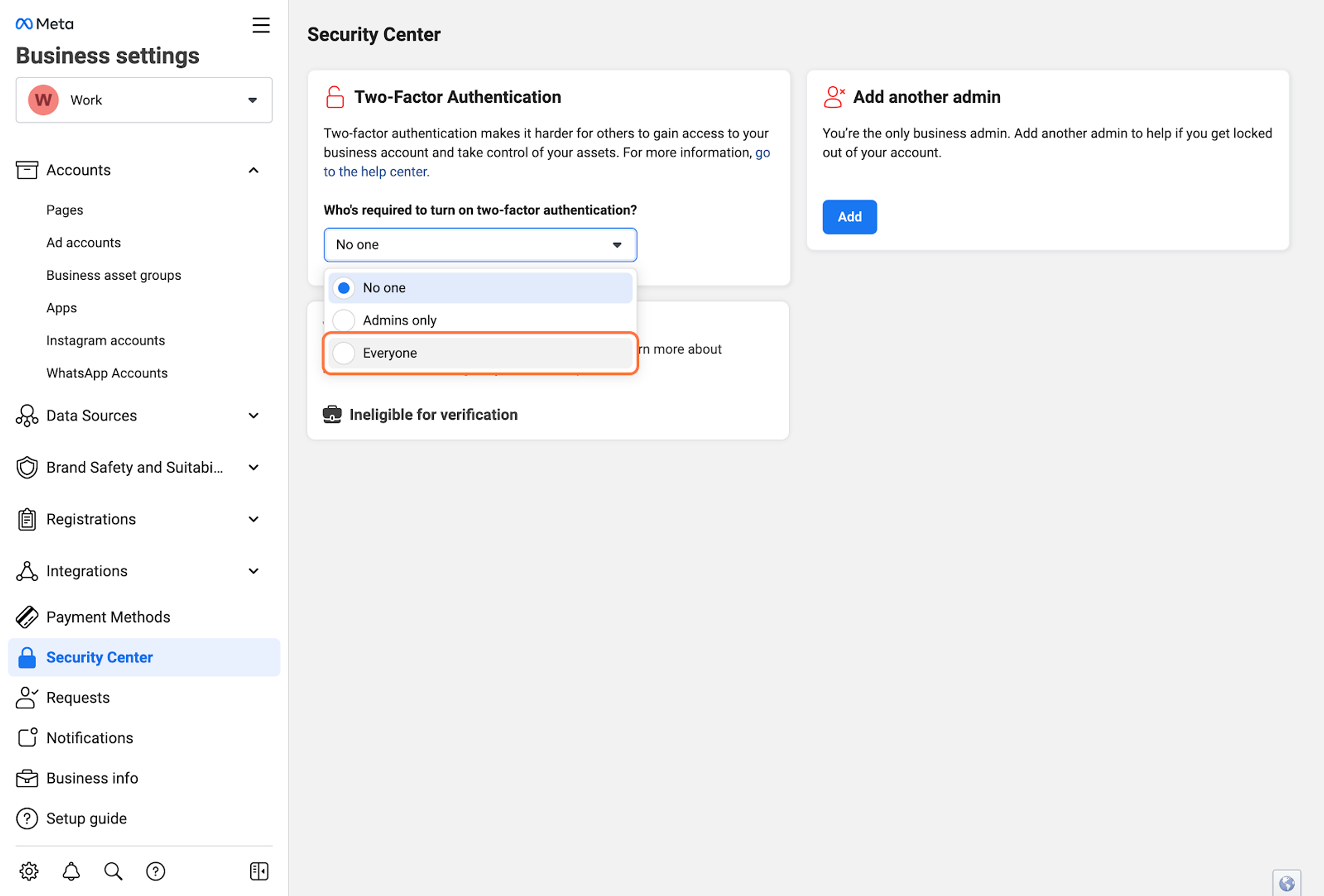This screenshot has height=896, width=1324.
Task: Click the help question mark icon
Action: (x=156, y=871)
